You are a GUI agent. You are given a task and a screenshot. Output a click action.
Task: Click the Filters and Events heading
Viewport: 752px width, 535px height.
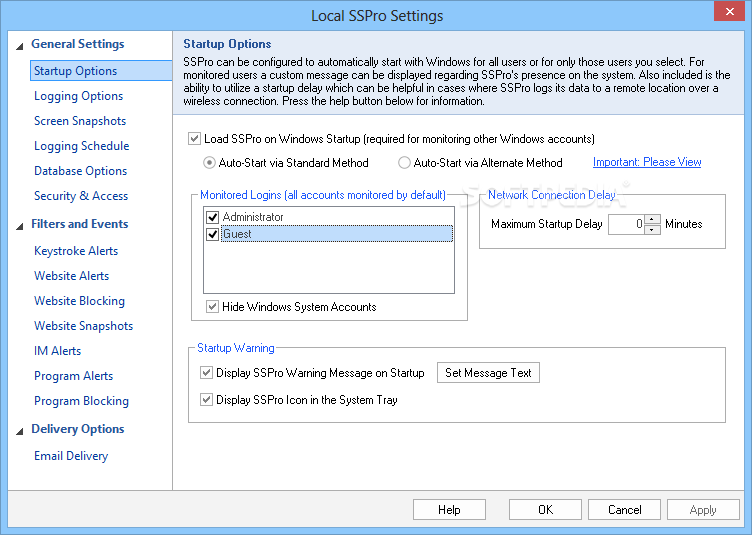point(80,224)
